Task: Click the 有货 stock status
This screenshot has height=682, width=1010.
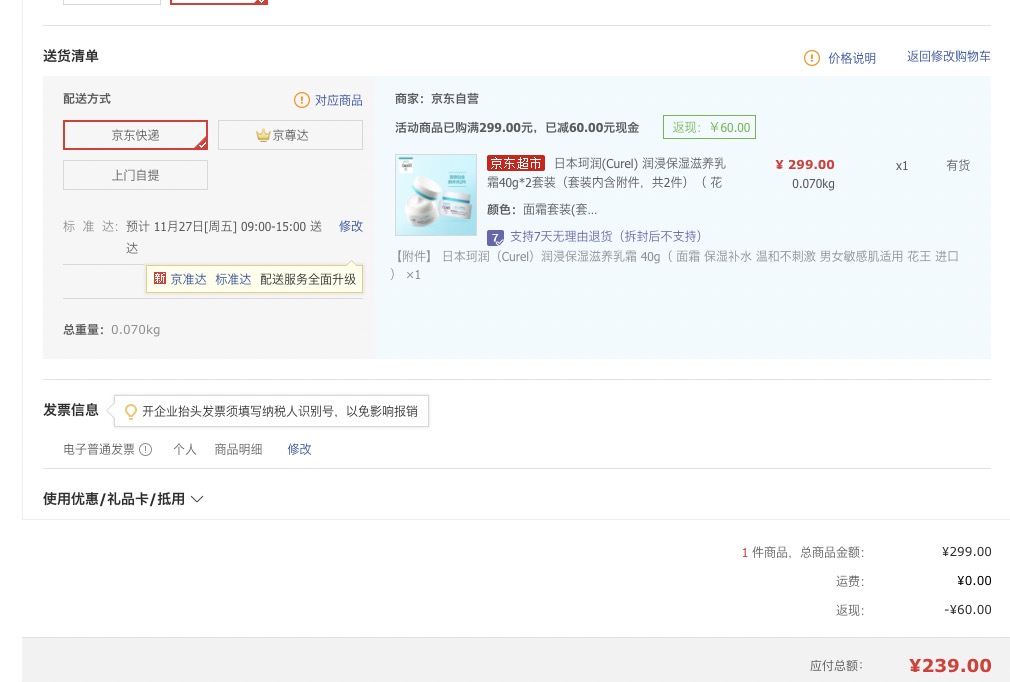Action: [958, 166]
